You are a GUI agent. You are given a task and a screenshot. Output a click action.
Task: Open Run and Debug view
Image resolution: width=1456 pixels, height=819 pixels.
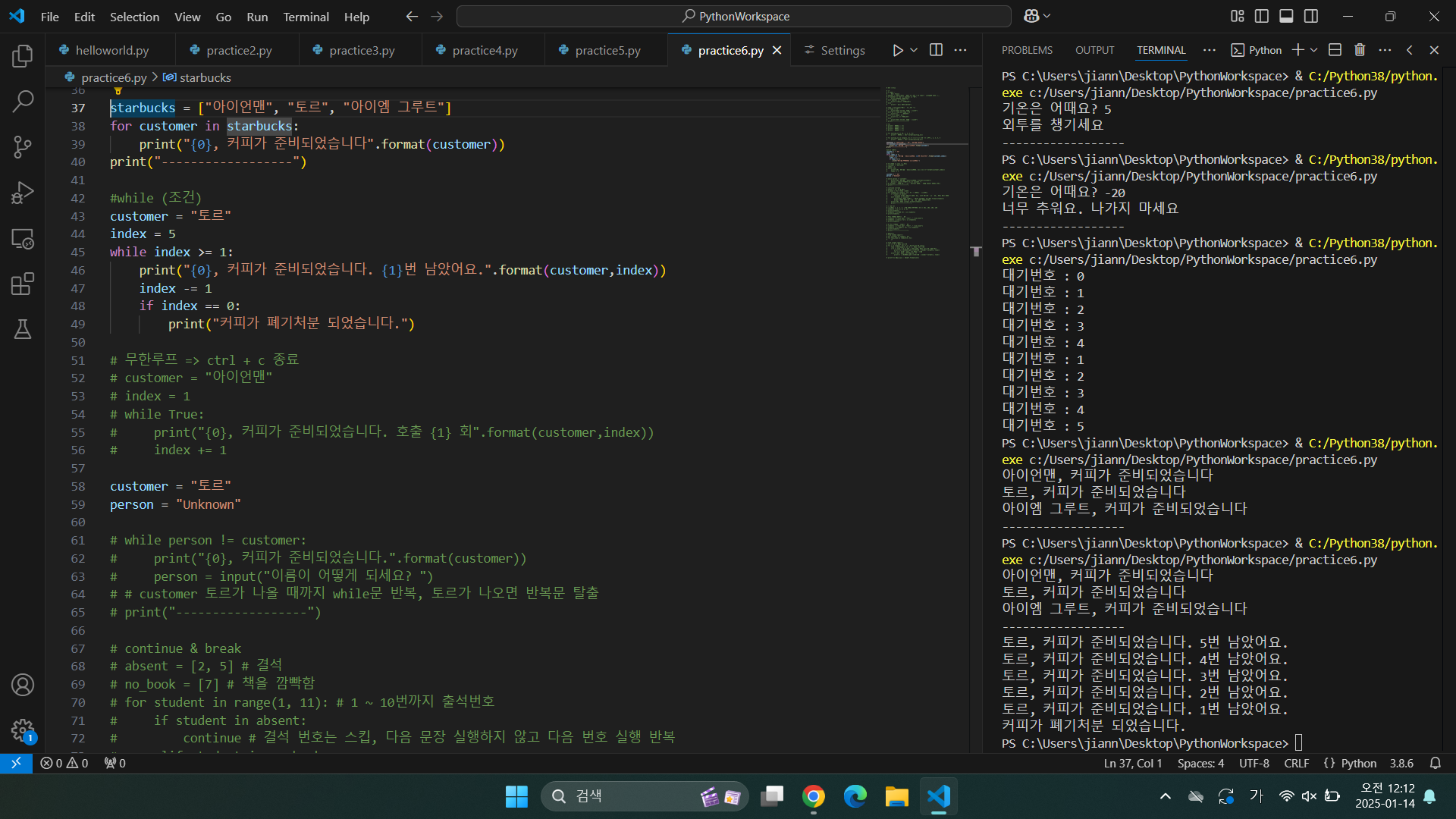click(23, 193)
